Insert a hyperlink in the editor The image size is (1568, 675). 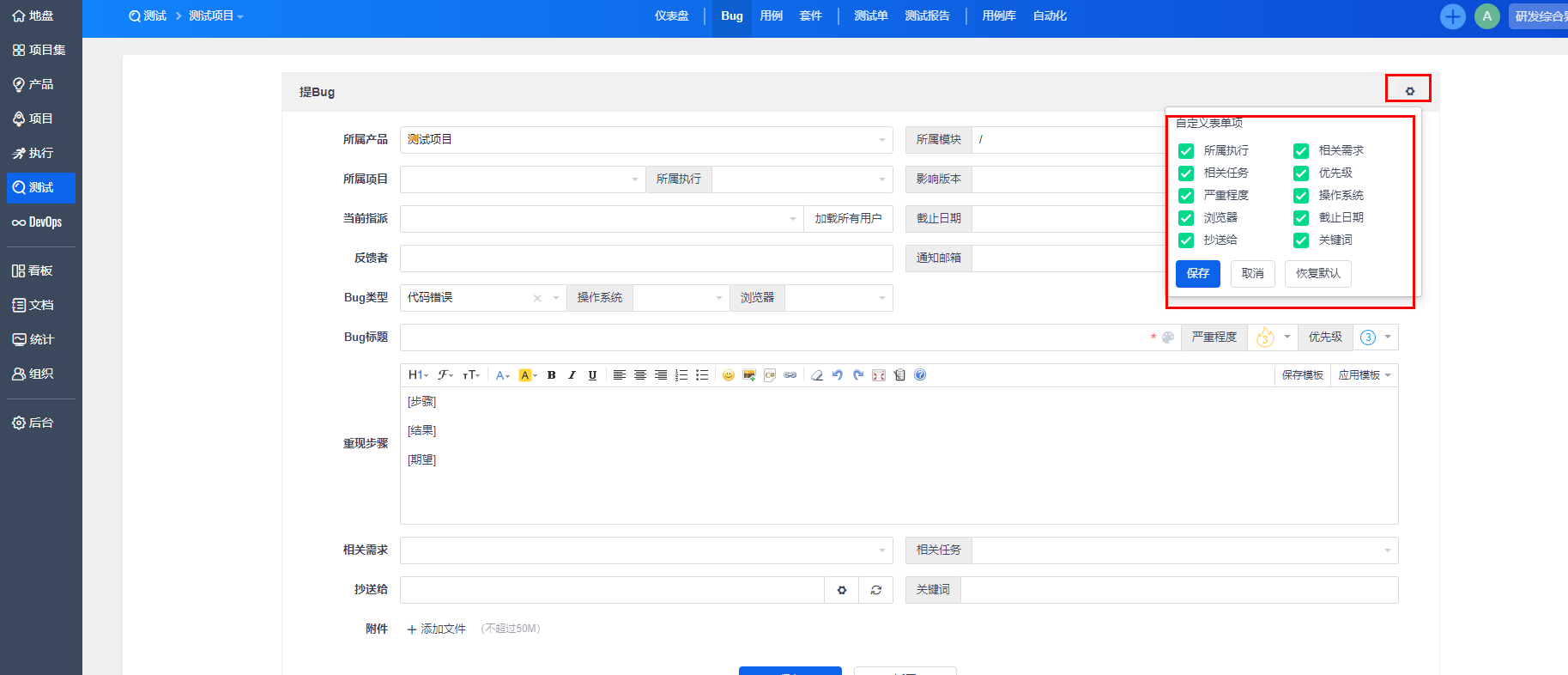(790, 375)
